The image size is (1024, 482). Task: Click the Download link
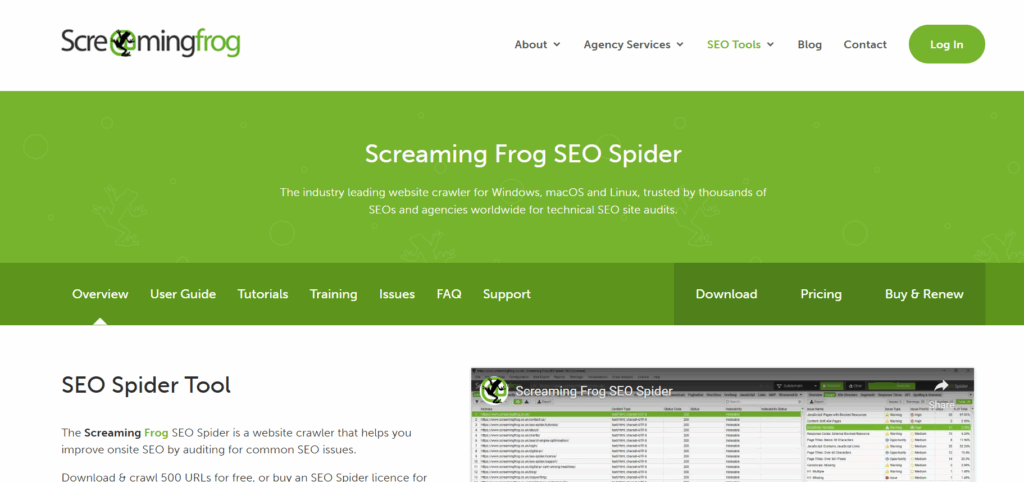pyautogui.click(x=726, y=294)
